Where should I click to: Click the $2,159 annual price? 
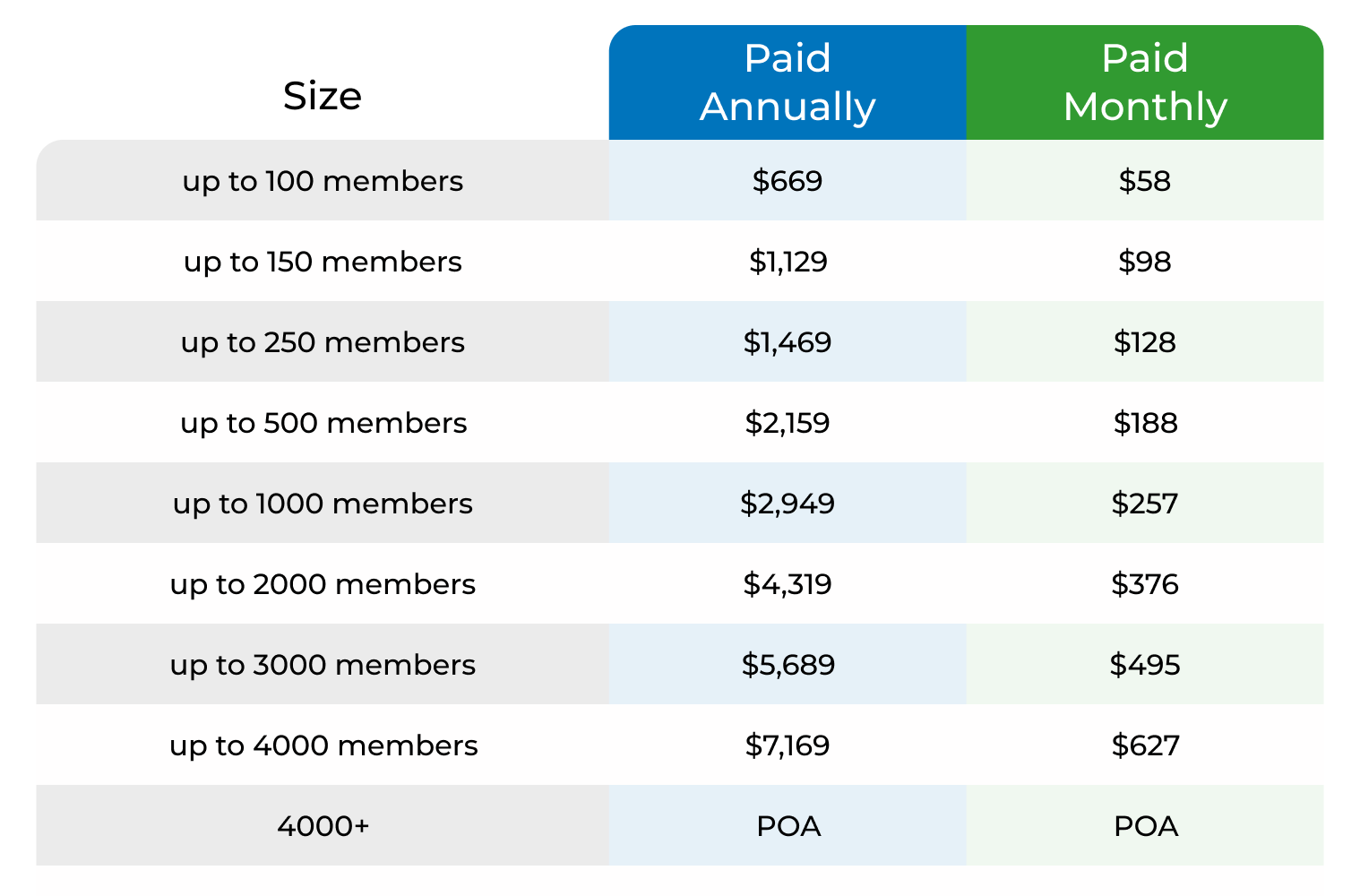tap(788, 423)
